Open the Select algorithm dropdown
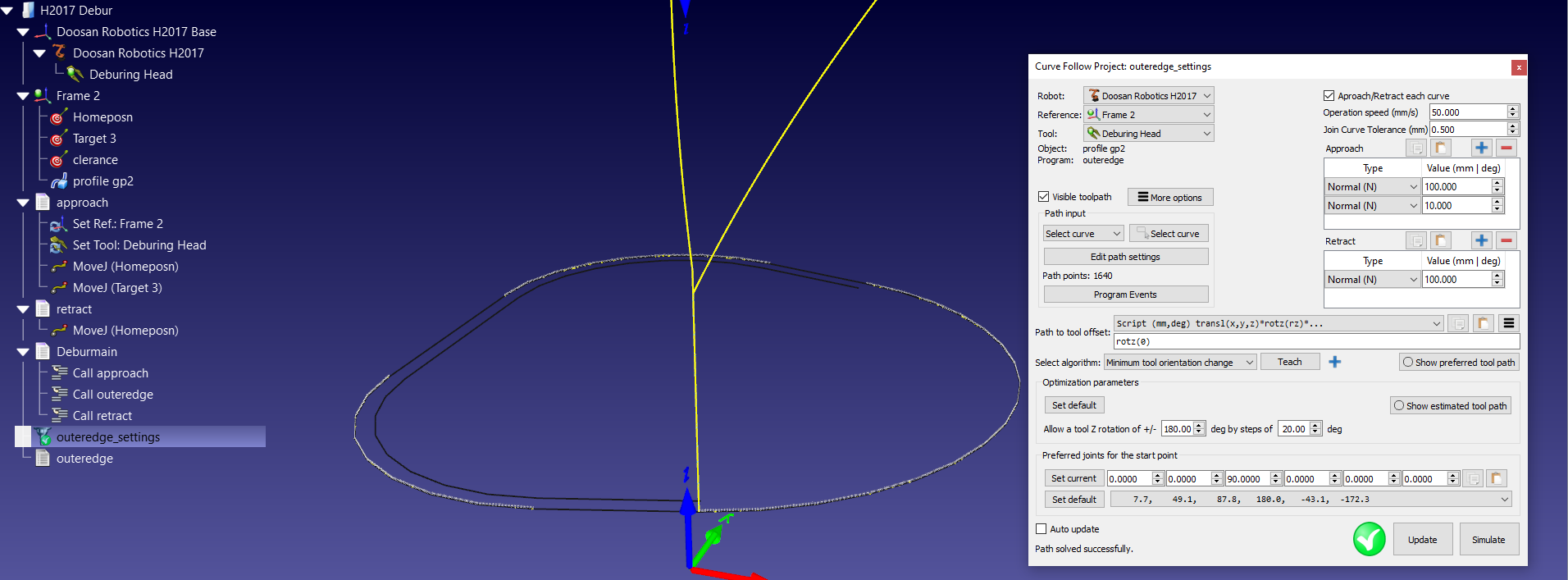The height and width of the screenshot is (580, 1568). [x=1180, y=363]
